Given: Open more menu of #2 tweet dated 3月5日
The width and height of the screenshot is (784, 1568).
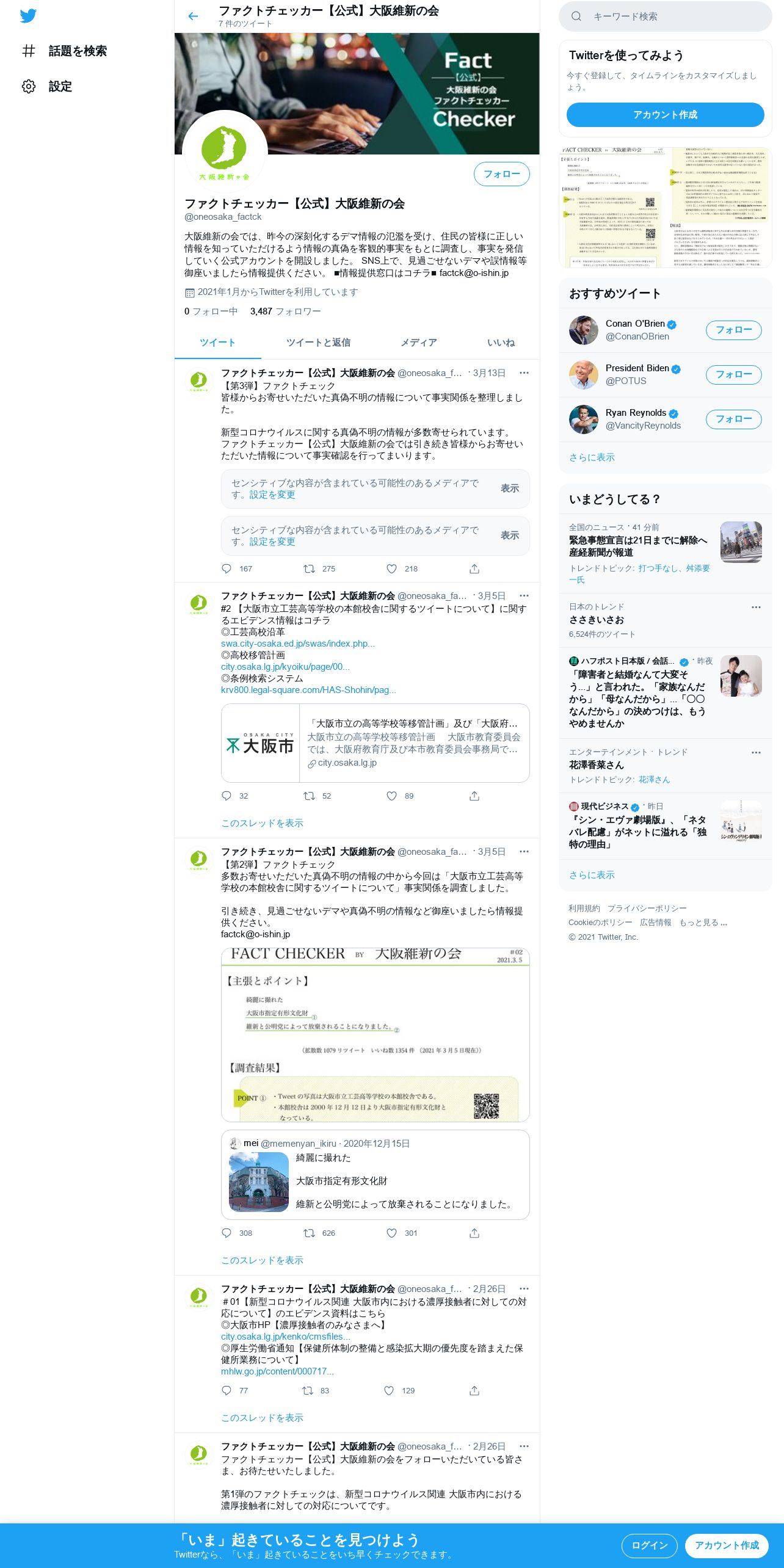Looking at the screenshot, I should pos(524,595).
